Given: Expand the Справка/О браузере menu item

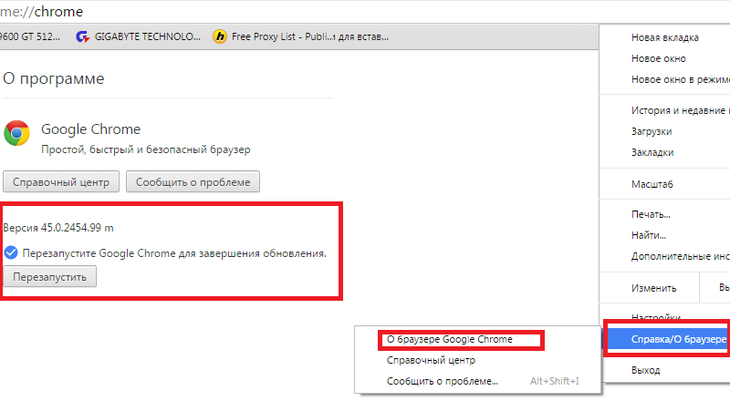Looking at the screenshot, I should coord(667,341).
